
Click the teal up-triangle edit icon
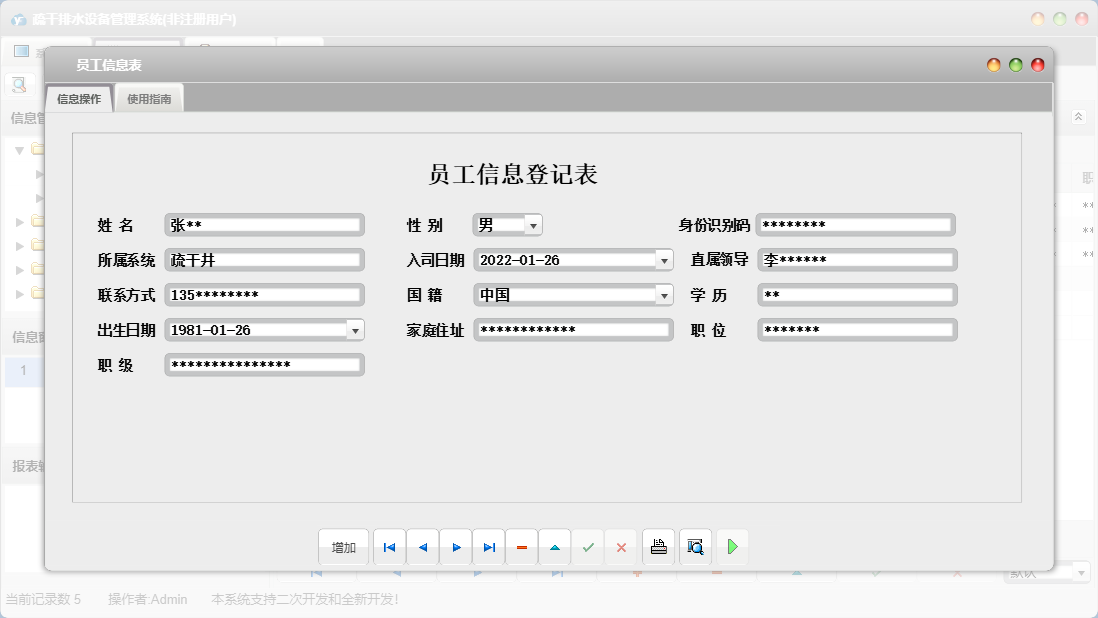pyautogui.click(x=555, y=547)
